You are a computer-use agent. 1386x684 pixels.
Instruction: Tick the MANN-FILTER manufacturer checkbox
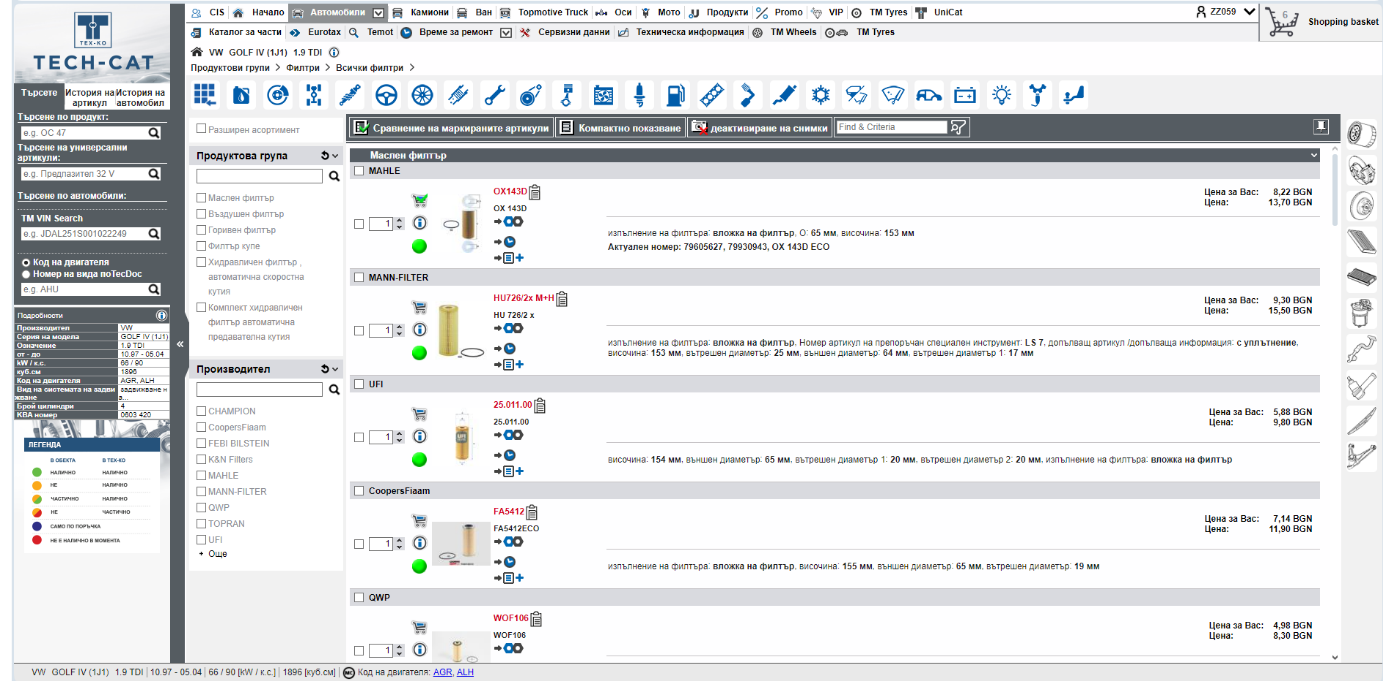[202, 491]
